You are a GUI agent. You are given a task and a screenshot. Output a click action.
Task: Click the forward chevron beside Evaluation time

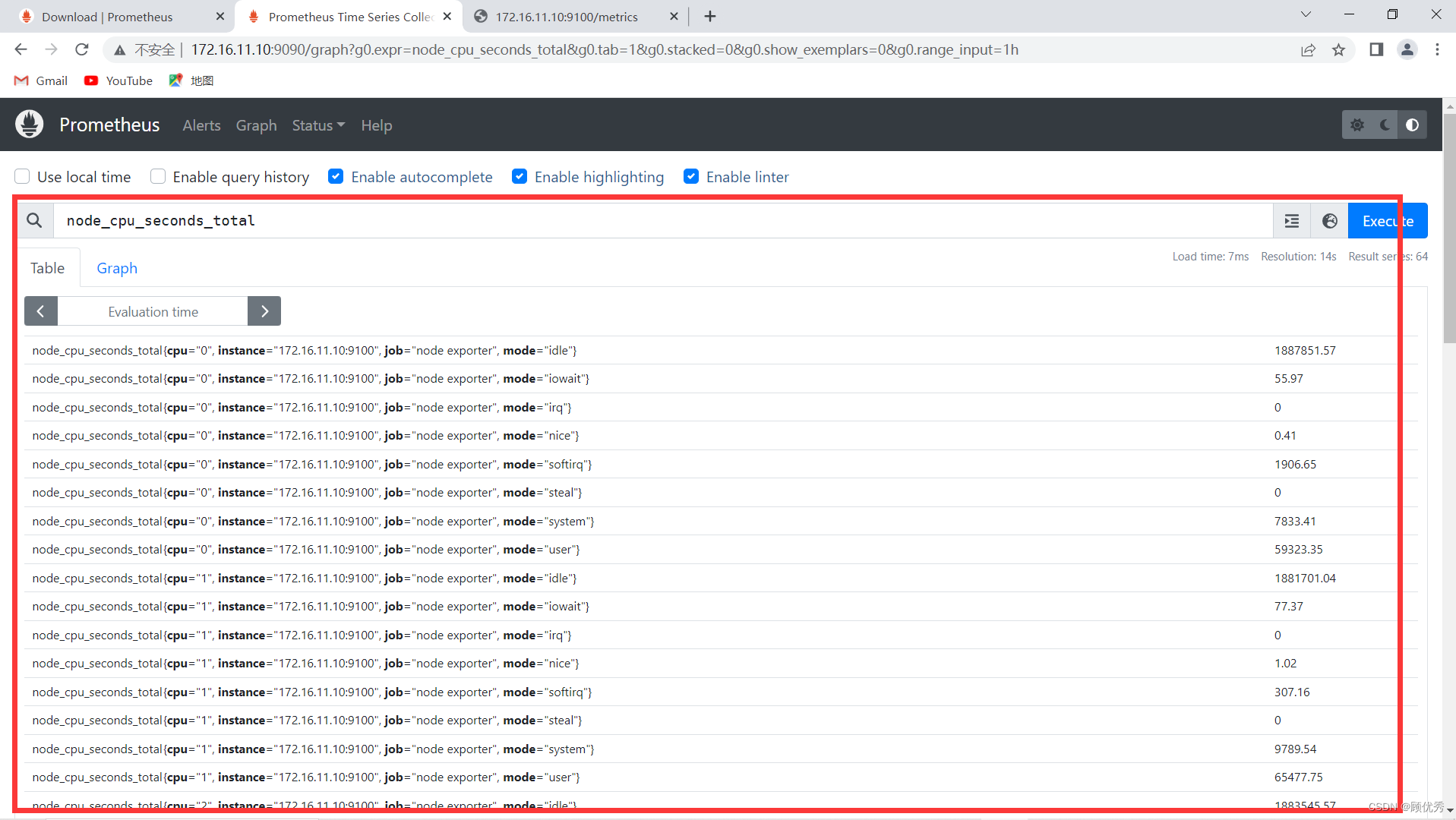coord(264,311)
